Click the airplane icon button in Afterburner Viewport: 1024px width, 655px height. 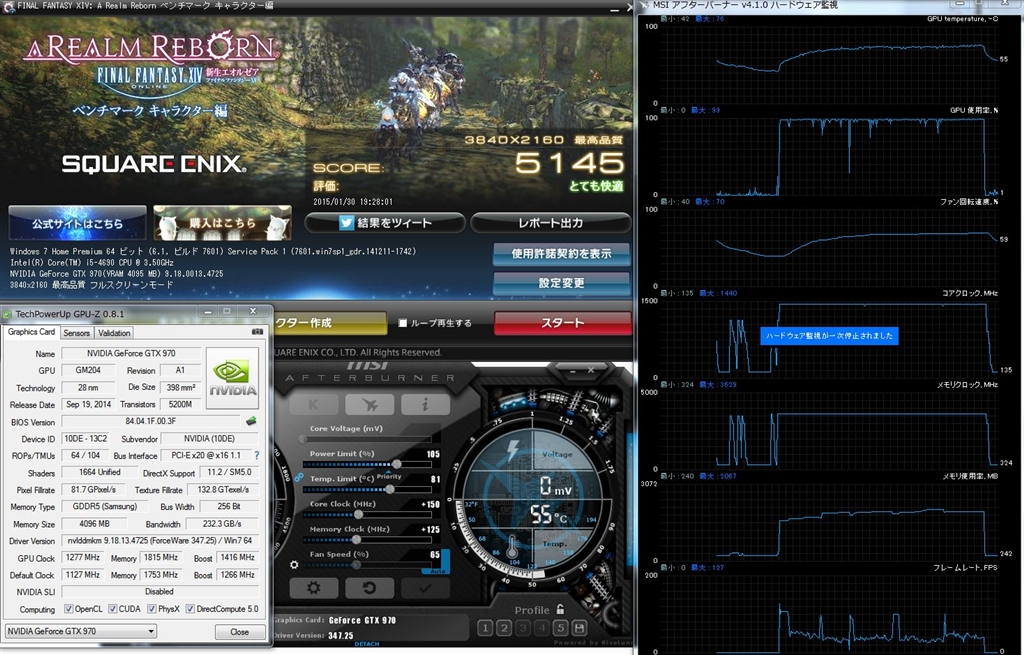click(369, 405)
